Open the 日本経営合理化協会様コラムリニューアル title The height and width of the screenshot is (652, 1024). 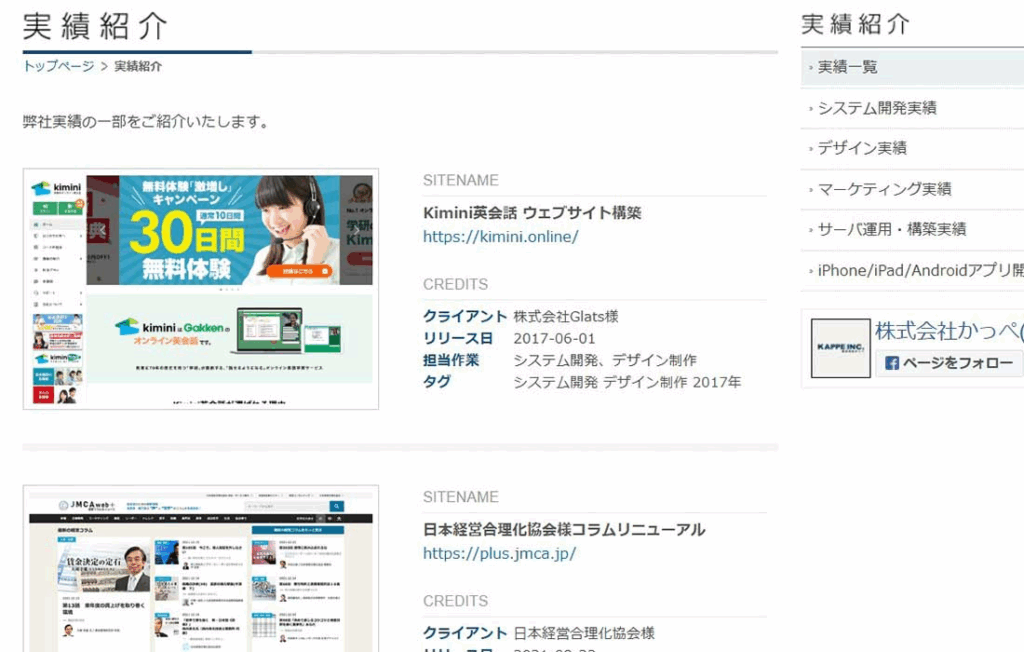564,530
